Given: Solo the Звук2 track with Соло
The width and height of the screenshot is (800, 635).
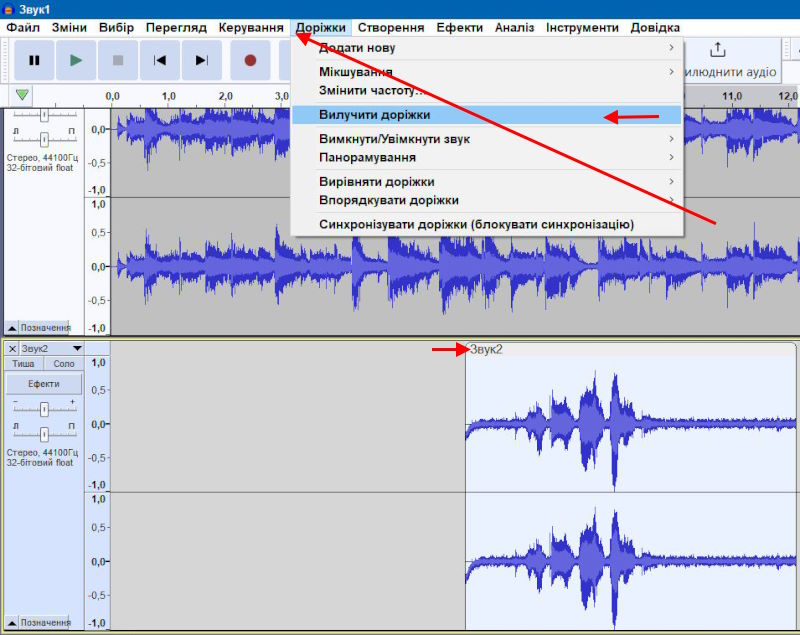Looking at the screenshot, I should coord(64,364).
